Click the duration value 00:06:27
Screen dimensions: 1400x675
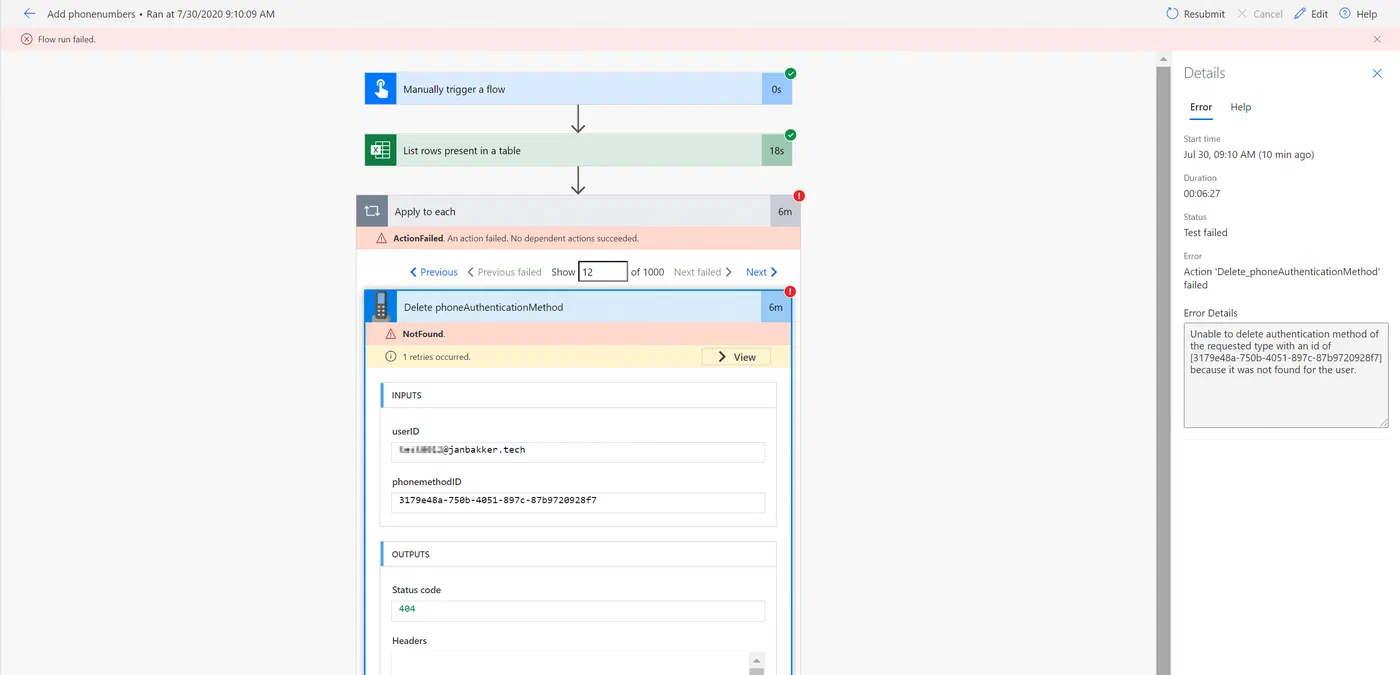[1202, 194]
